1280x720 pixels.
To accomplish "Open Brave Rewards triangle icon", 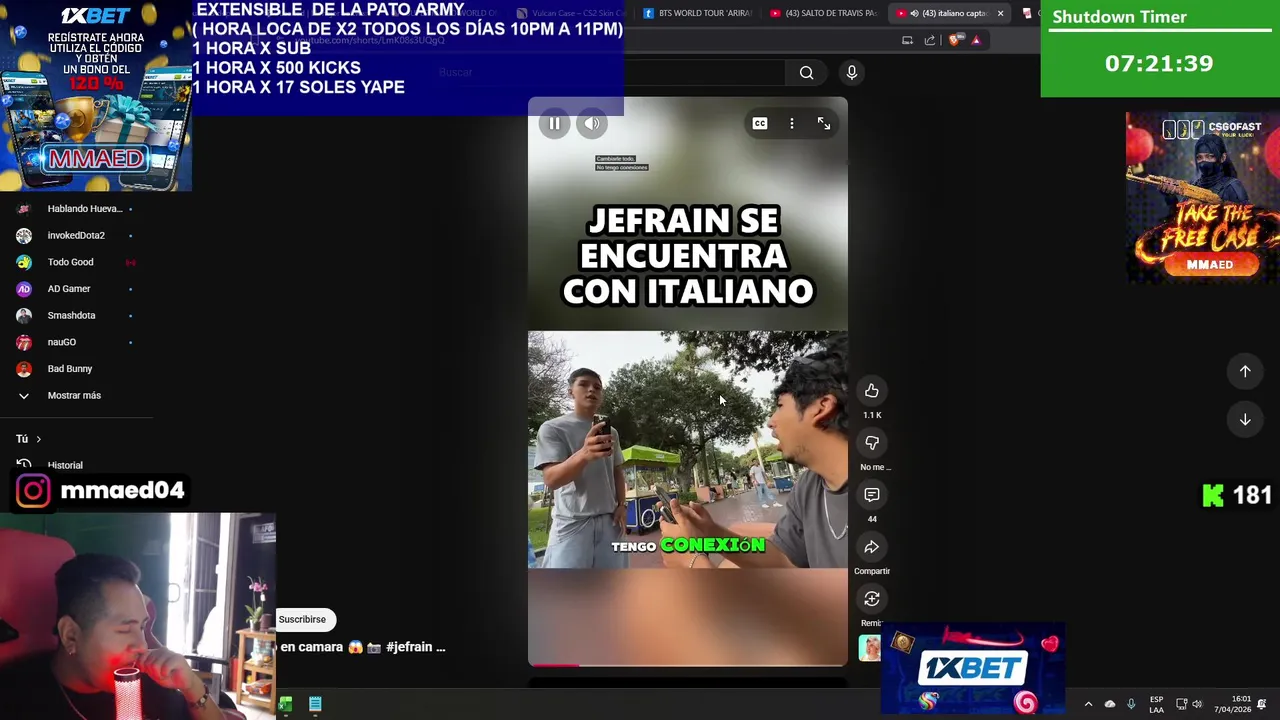I will coord(976,40).
